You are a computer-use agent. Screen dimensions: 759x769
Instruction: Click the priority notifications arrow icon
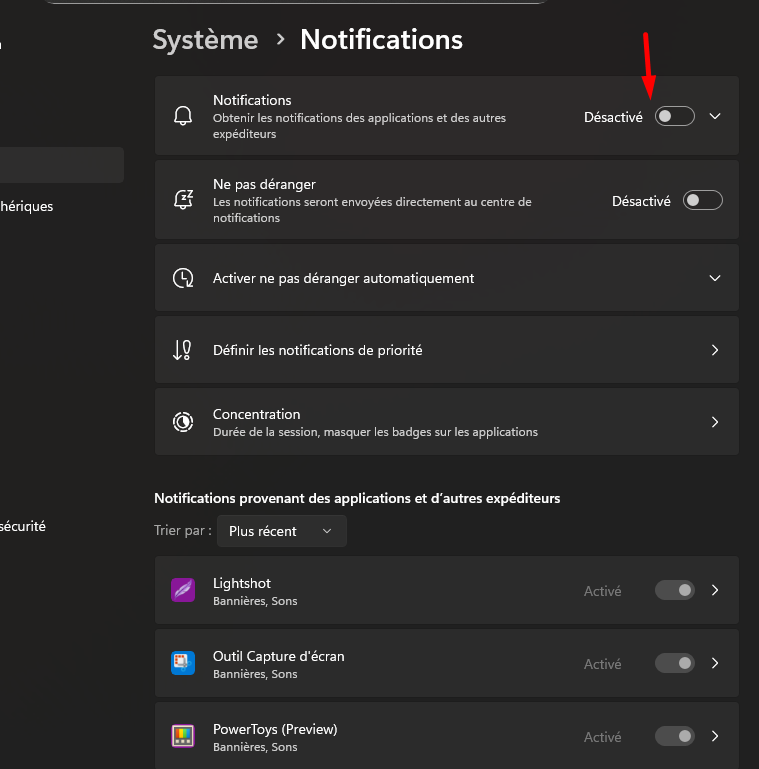(x=182, y=350)
